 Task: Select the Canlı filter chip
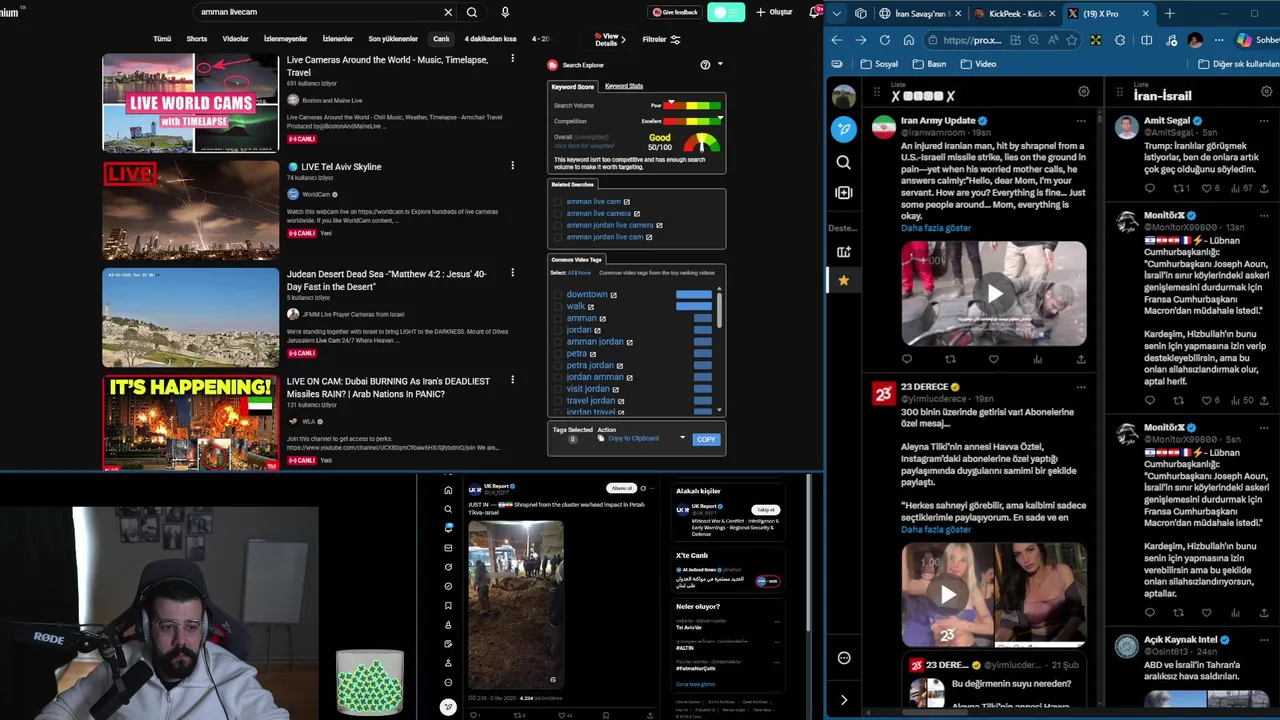coord(440,39)
